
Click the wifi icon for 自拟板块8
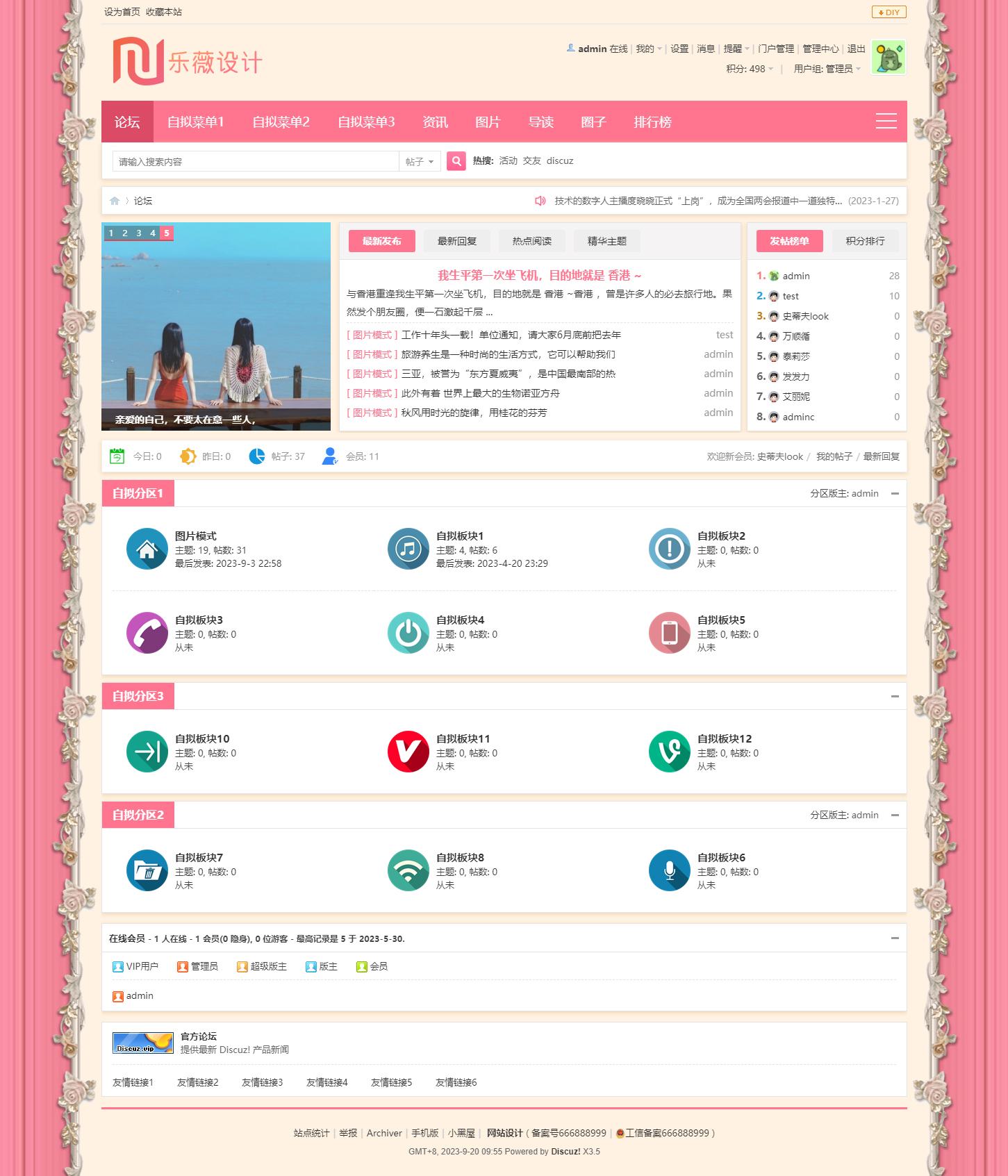point(408,870)
